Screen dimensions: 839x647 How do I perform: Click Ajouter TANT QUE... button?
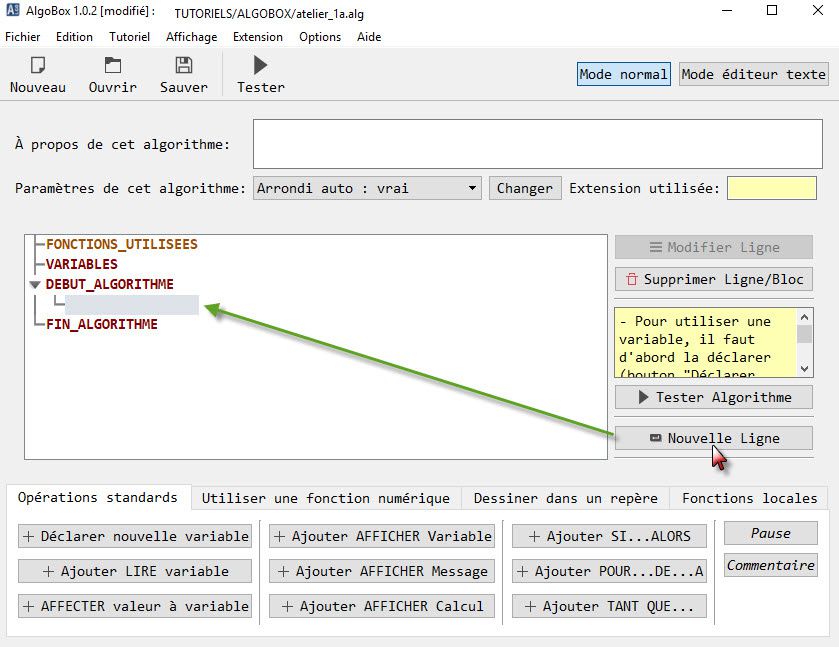coord(609,606)
